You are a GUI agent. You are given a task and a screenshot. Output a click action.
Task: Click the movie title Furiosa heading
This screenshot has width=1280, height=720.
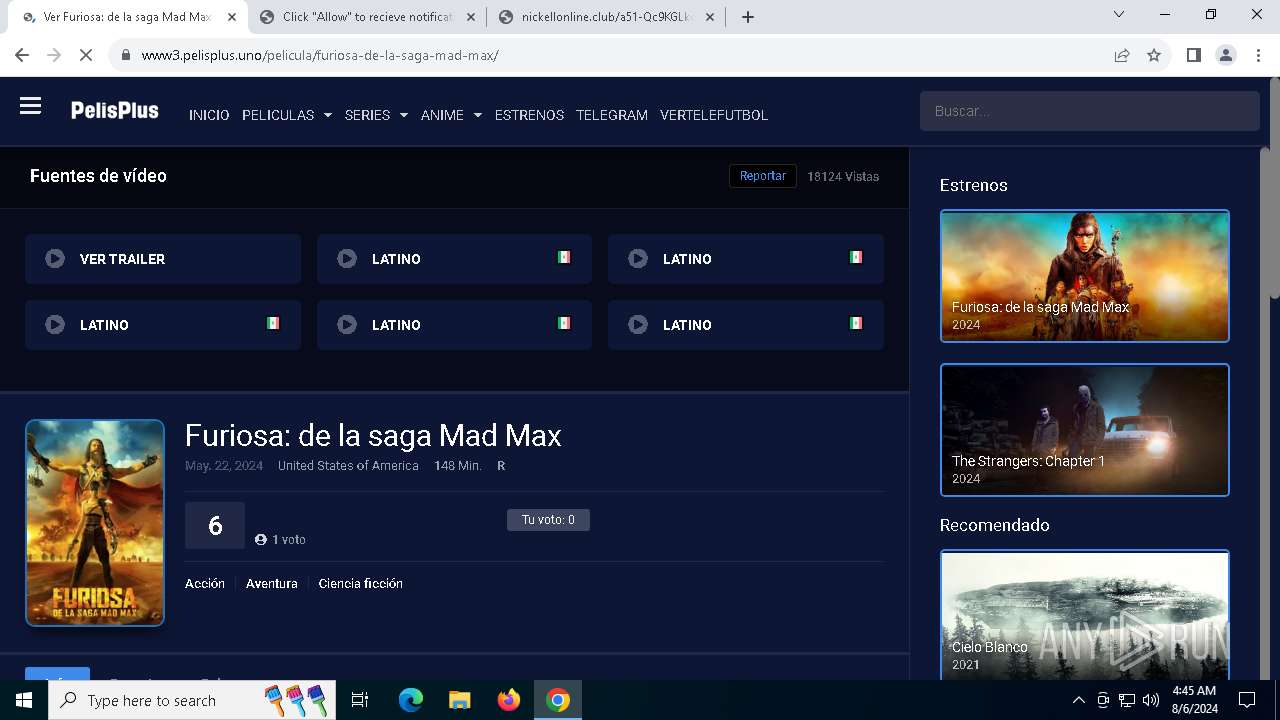373,435
